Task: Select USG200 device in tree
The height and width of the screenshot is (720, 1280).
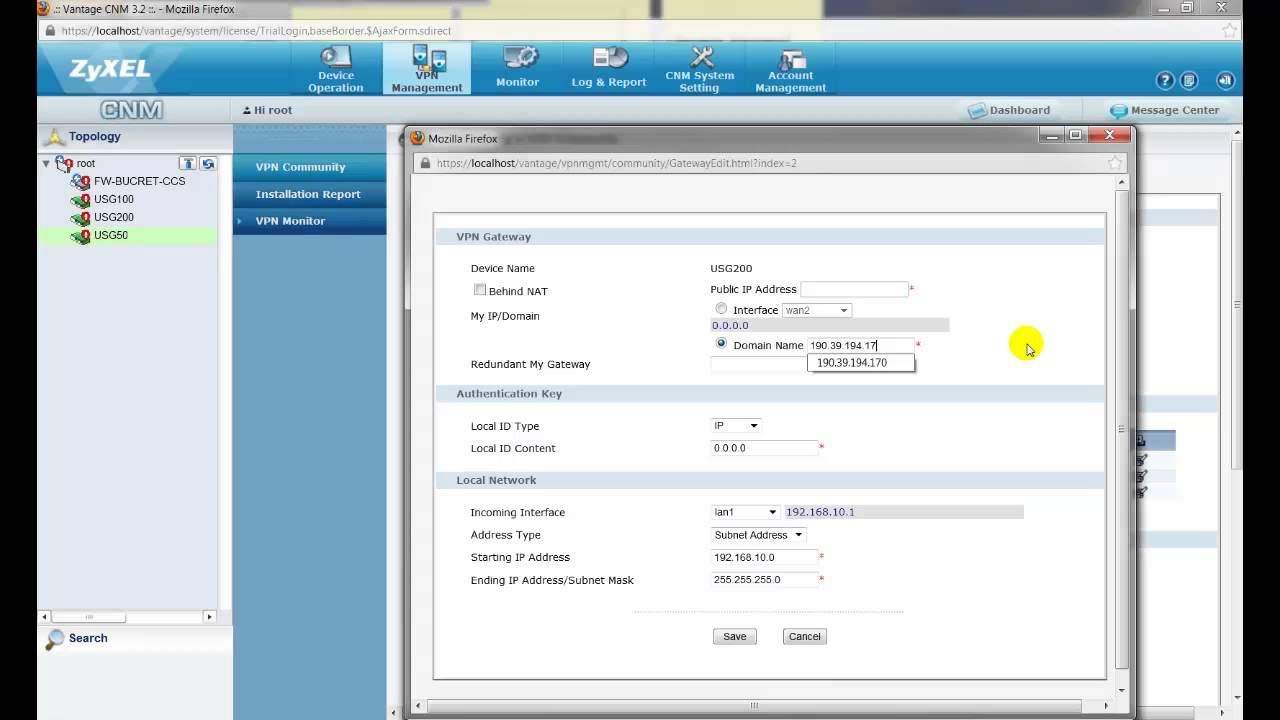Action: point(113,217)
